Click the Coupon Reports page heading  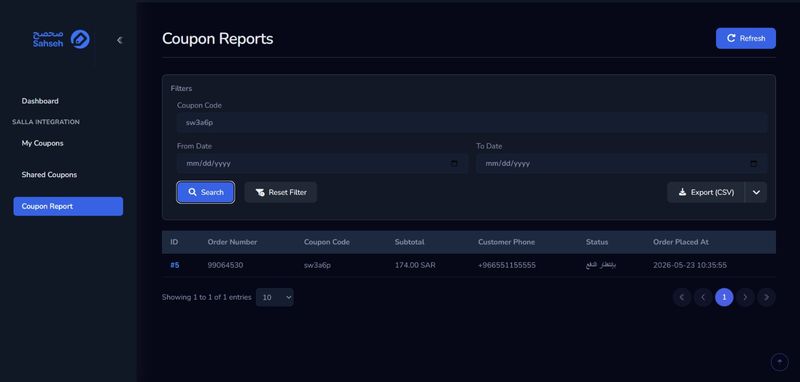pos(217,39)
